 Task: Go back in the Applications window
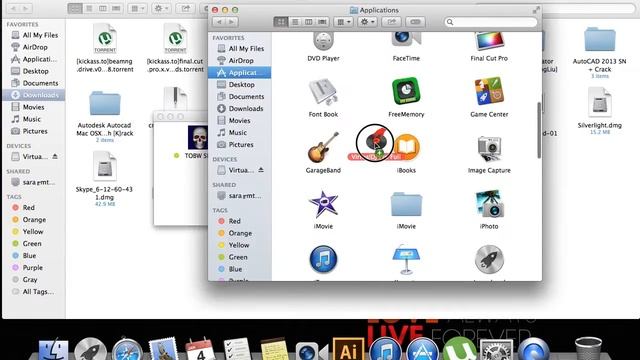tap(219, 22)
